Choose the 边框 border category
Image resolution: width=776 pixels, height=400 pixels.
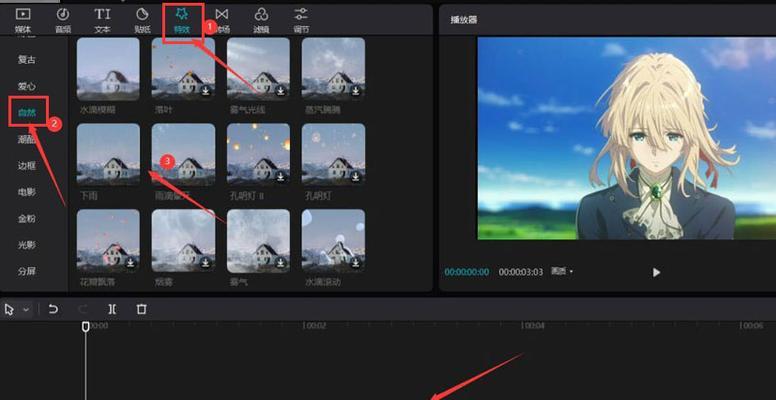coord(27,166)
